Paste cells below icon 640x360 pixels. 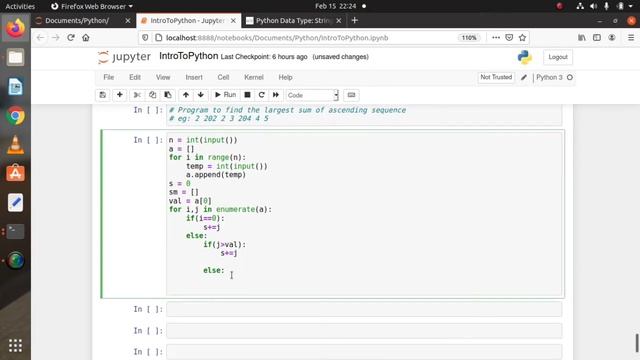point(168,95)
